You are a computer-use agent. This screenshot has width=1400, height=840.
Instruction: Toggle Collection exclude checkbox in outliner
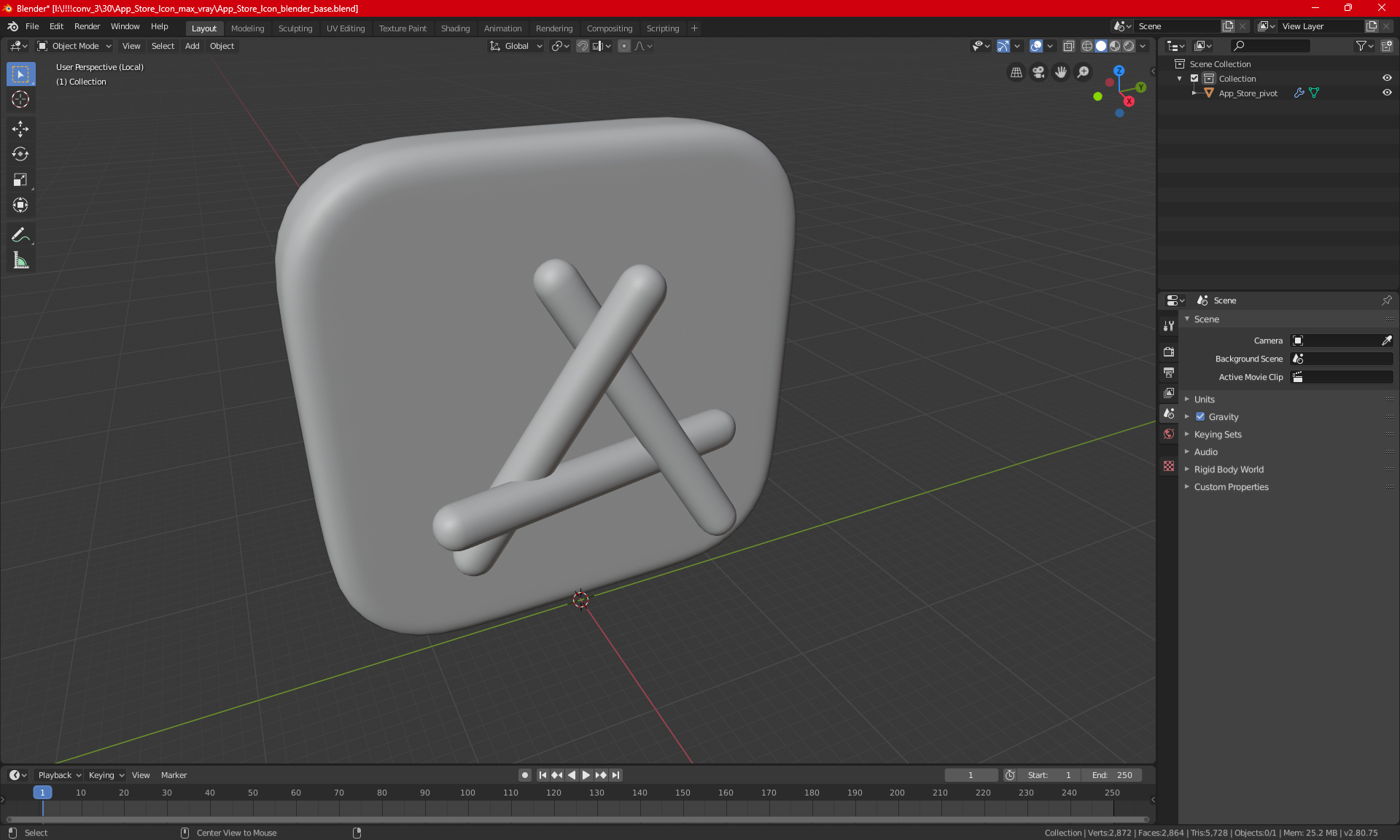(x=1194, y=78)
